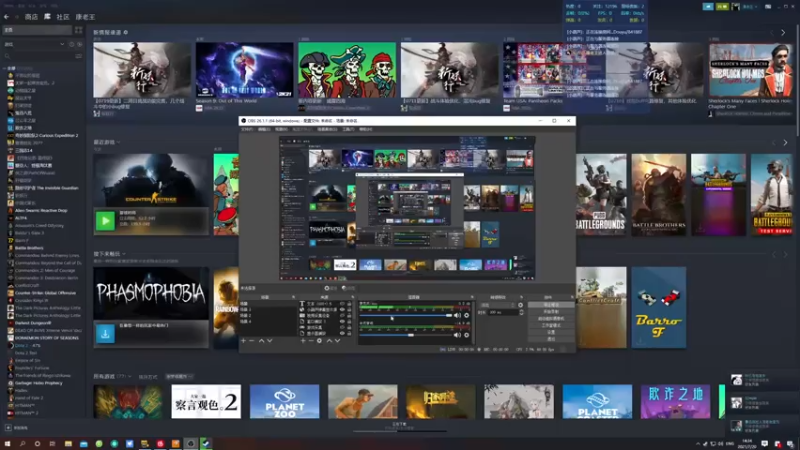Select The Invisible Guardian in the game list

point(46,188)
